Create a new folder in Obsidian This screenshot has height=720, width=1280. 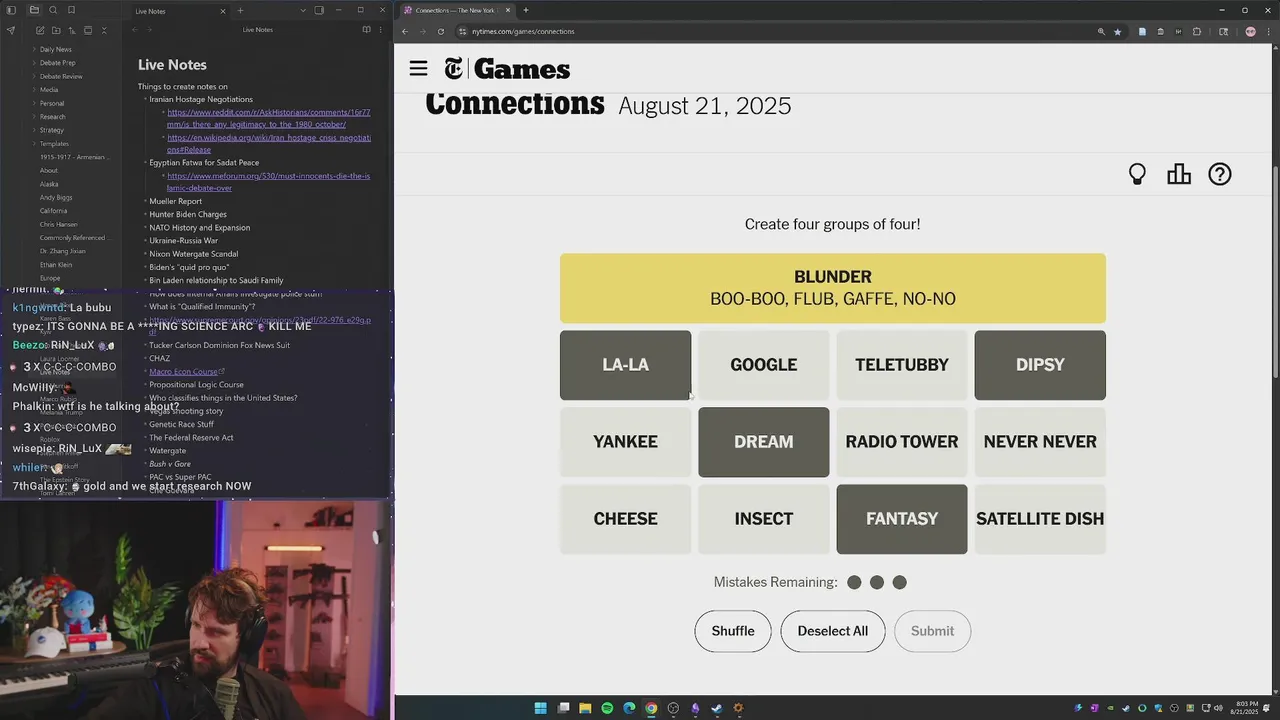(x=56, y=30)
